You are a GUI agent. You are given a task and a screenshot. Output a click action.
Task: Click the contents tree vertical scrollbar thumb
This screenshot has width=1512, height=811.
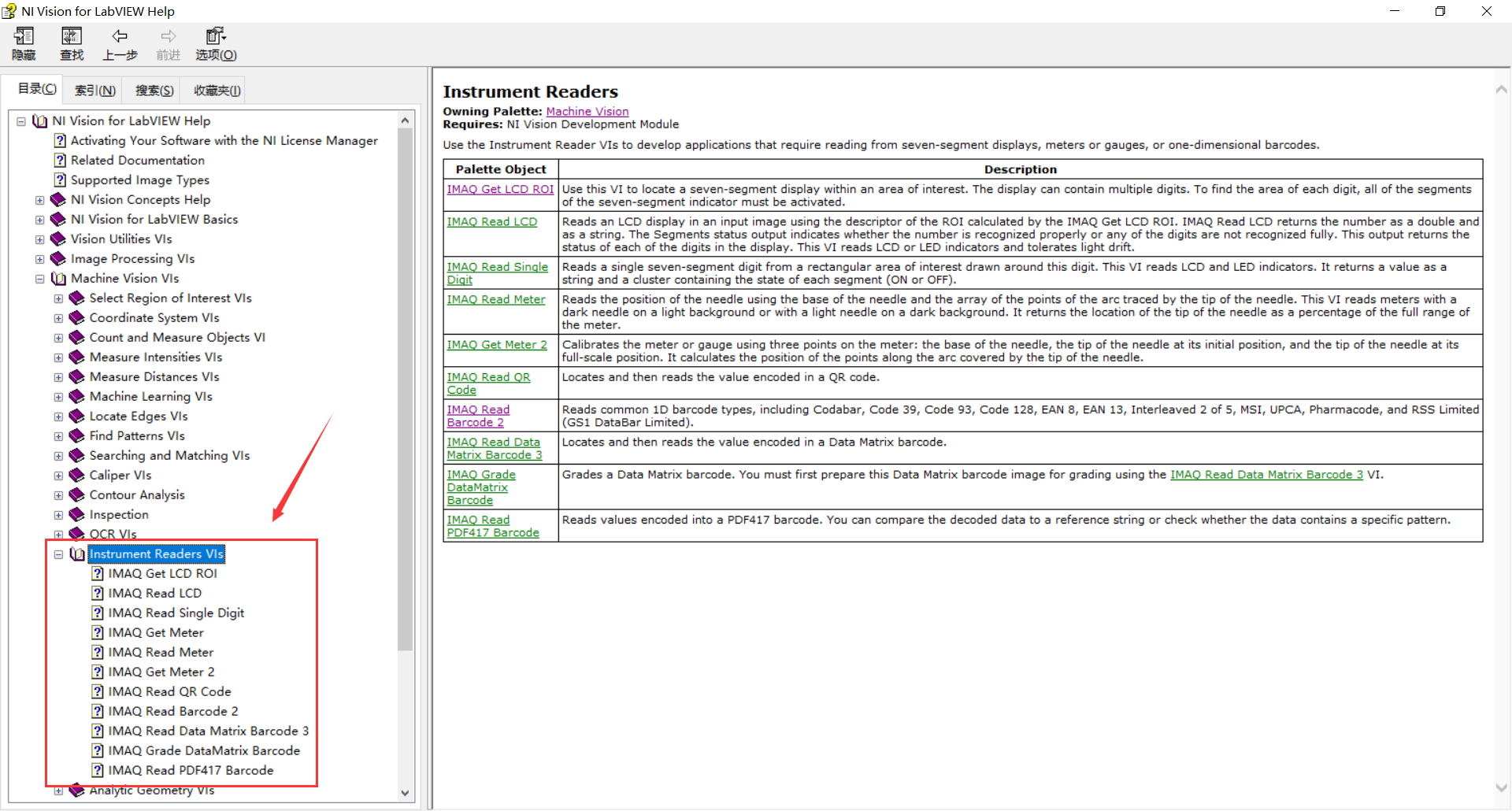tap(405, 390)
